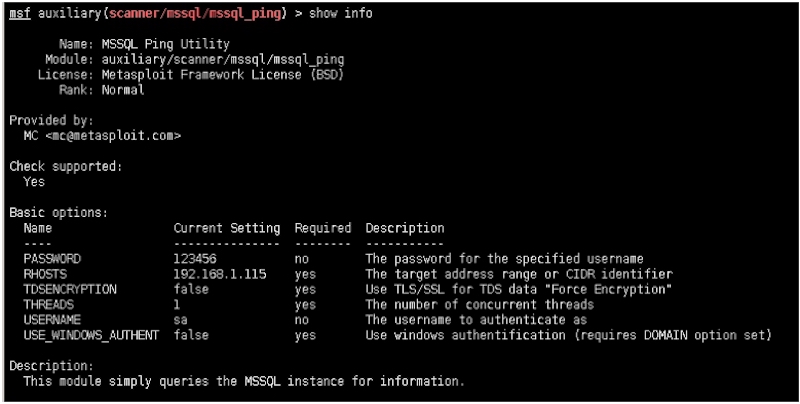This screenshot has width=800, height=404.
Task: Click the Rank value 'Normal'
Action: (124, 90)
